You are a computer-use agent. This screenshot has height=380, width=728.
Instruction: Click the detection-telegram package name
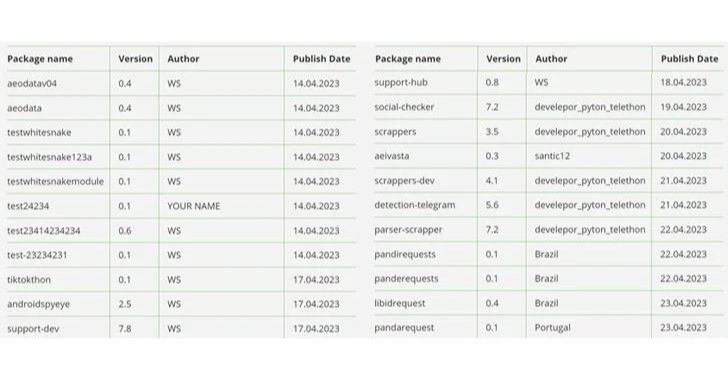tap(415, 205)
